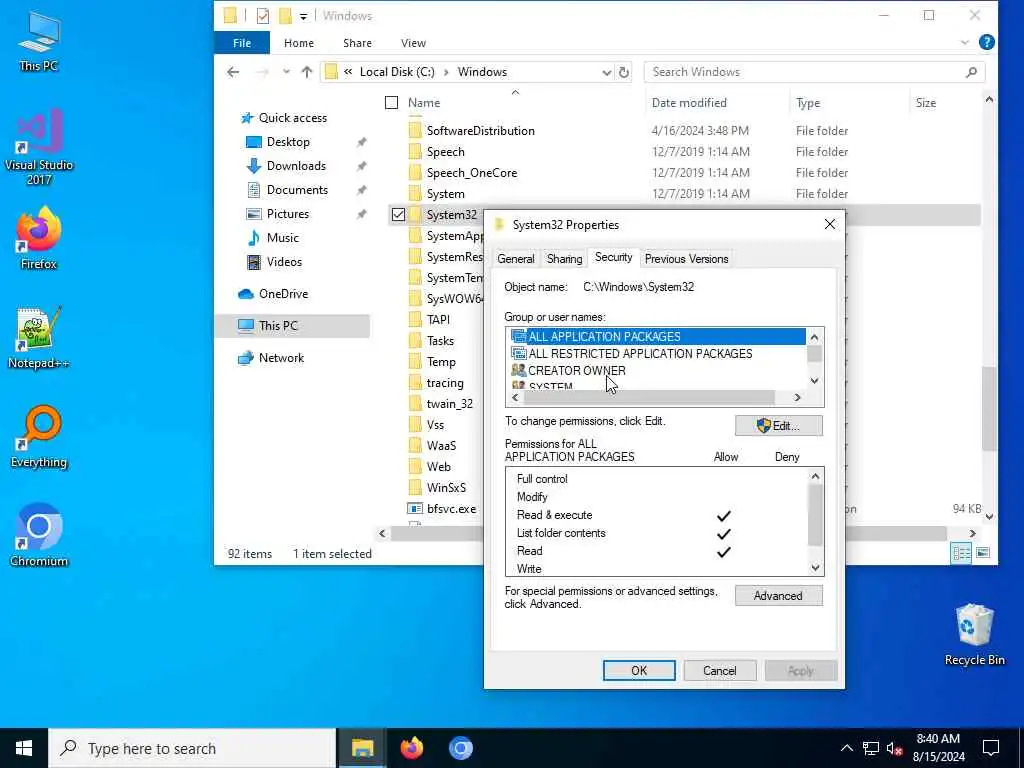Screen dimensions: 1024x768
Task: Open notification center icon
Action: pyautogui.click(x=991, y=748)
